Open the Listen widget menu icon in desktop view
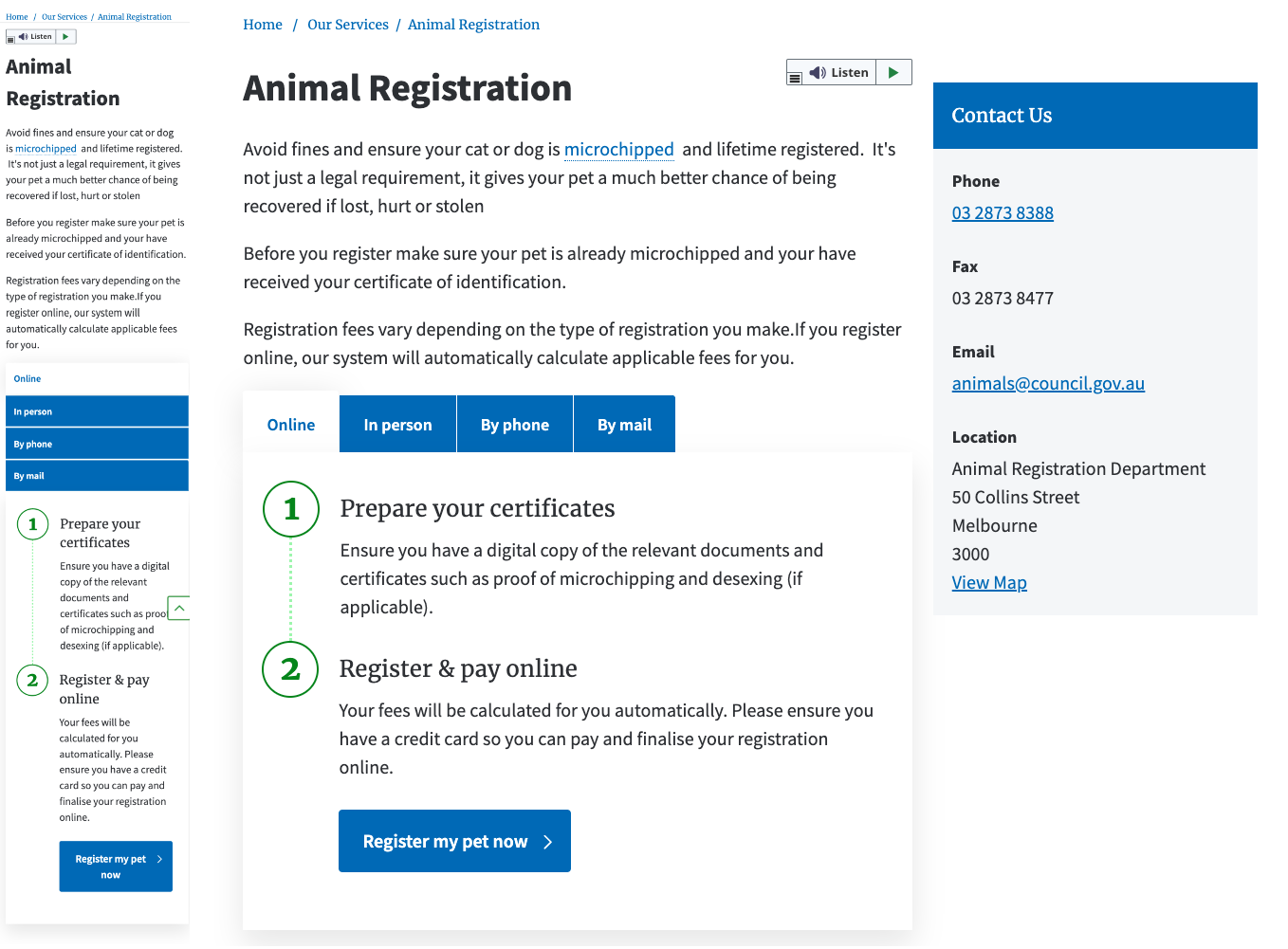1288x949 pixels. click(795, 78)
